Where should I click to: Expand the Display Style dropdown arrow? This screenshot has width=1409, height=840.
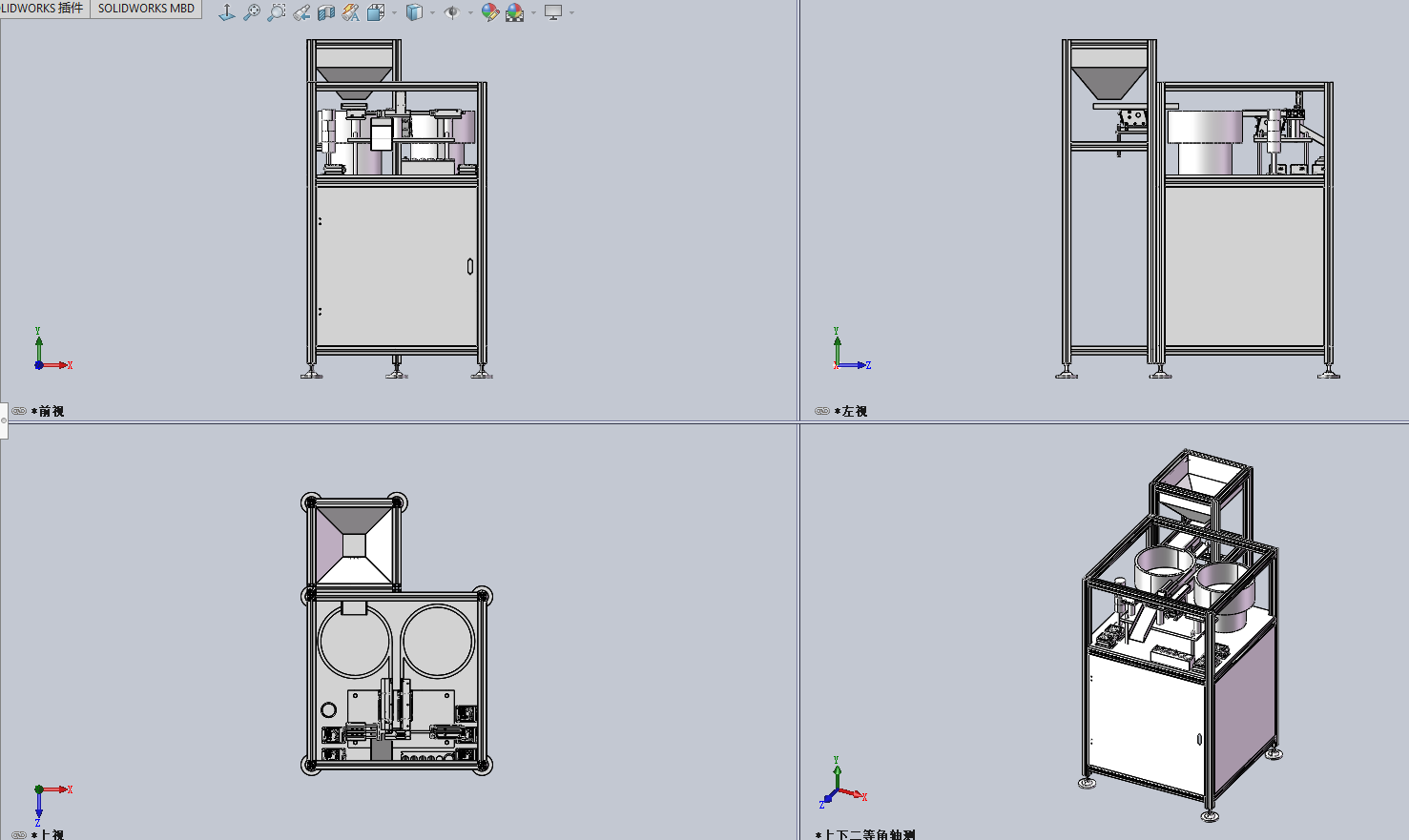432,13
